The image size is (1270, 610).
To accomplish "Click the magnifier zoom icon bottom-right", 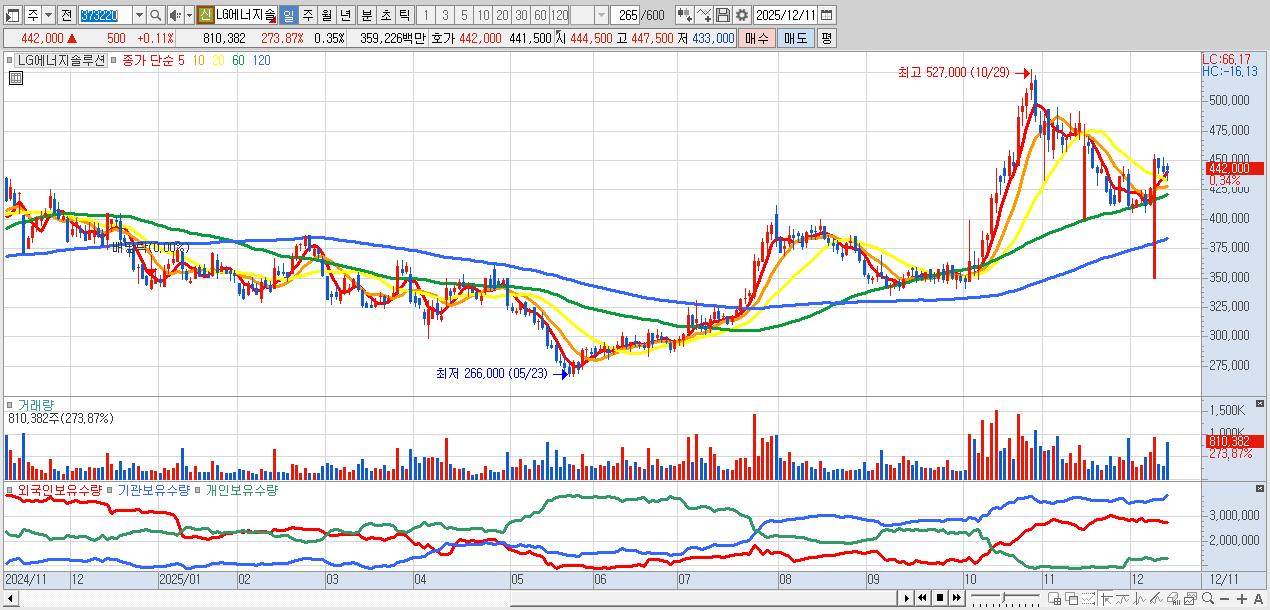I will pyautogui.click(x=1207, y=598).
